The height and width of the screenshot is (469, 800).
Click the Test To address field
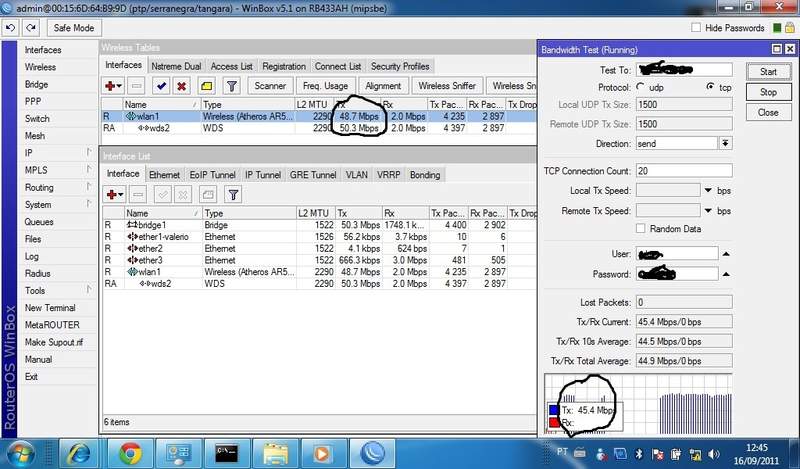(684, 69)
